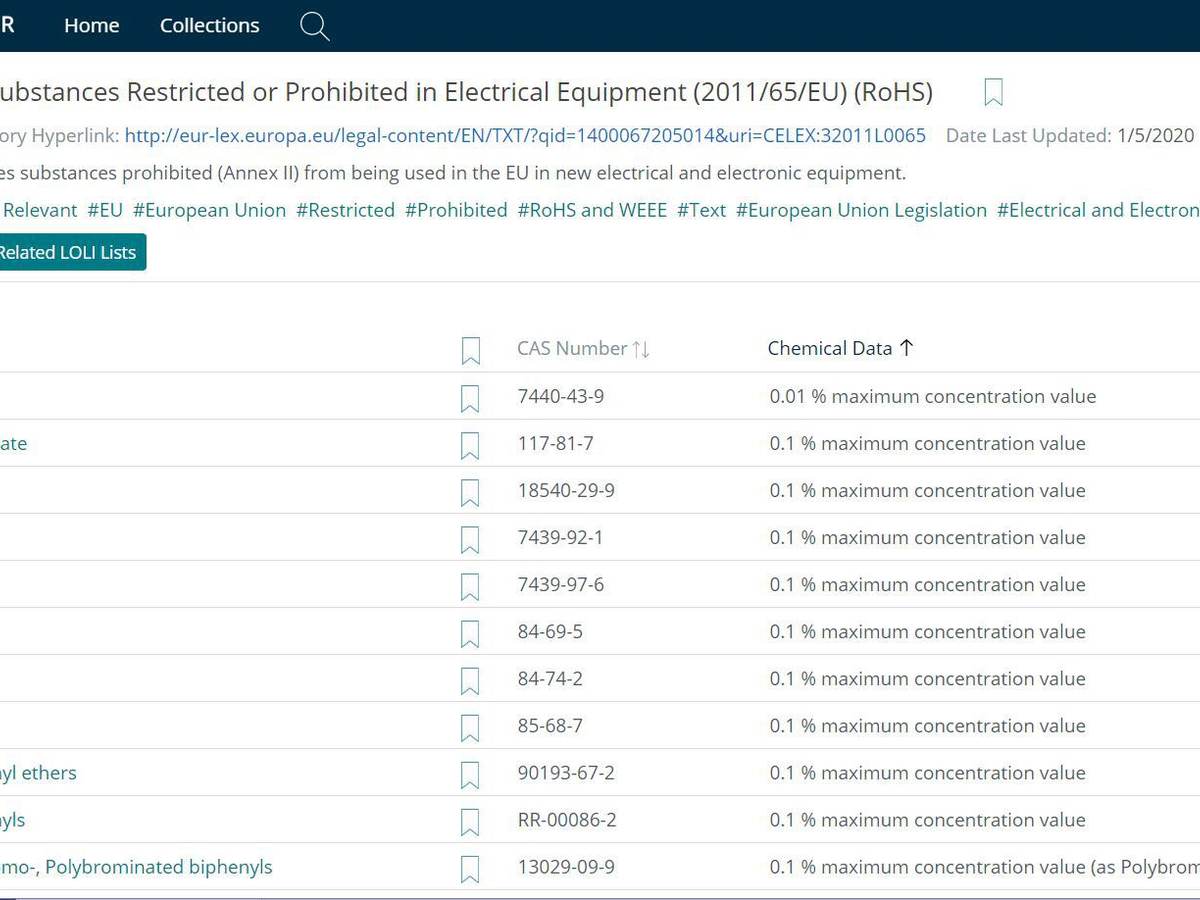Viewport: 1200px width, 900px height.
Task: Select the #European Union Legislation tag
Action: click(861, 210)
